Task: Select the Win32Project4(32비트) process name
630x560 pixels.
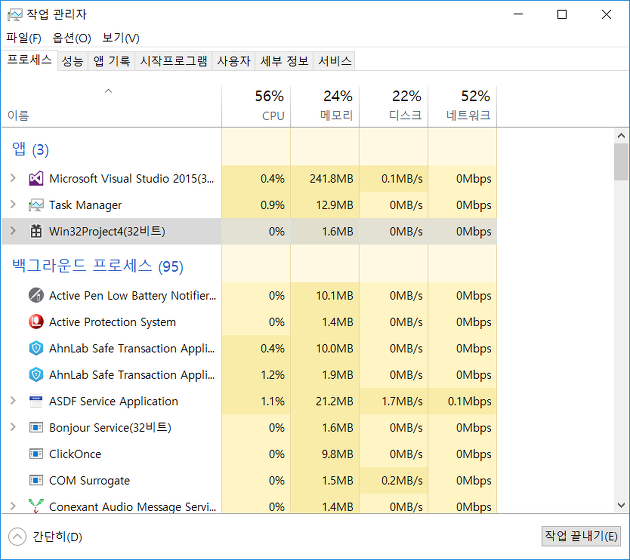Action: (x=107, y=231)
